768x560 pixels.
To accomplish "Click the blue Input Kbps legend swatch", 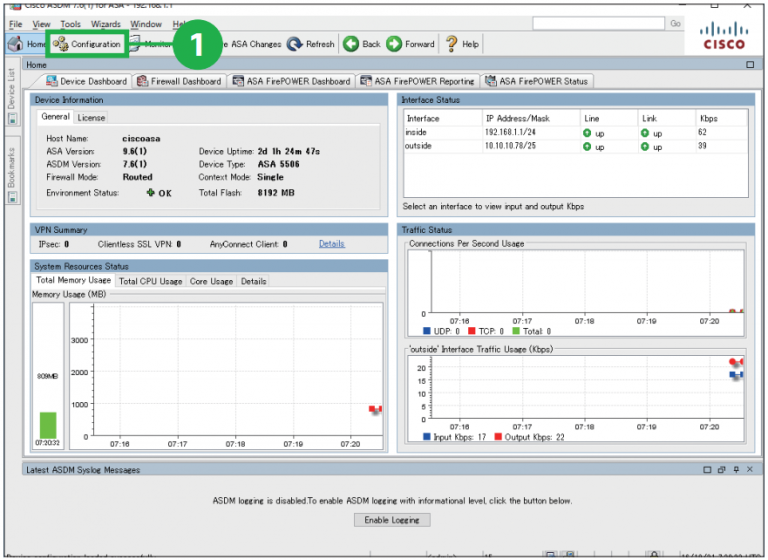I will (x=427, y=437).
